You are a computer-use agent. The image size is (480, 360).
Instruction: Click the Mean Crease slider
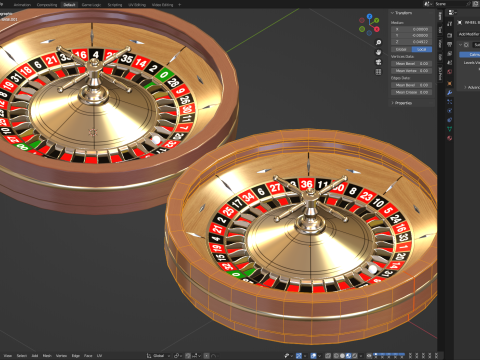coord(412,92)
